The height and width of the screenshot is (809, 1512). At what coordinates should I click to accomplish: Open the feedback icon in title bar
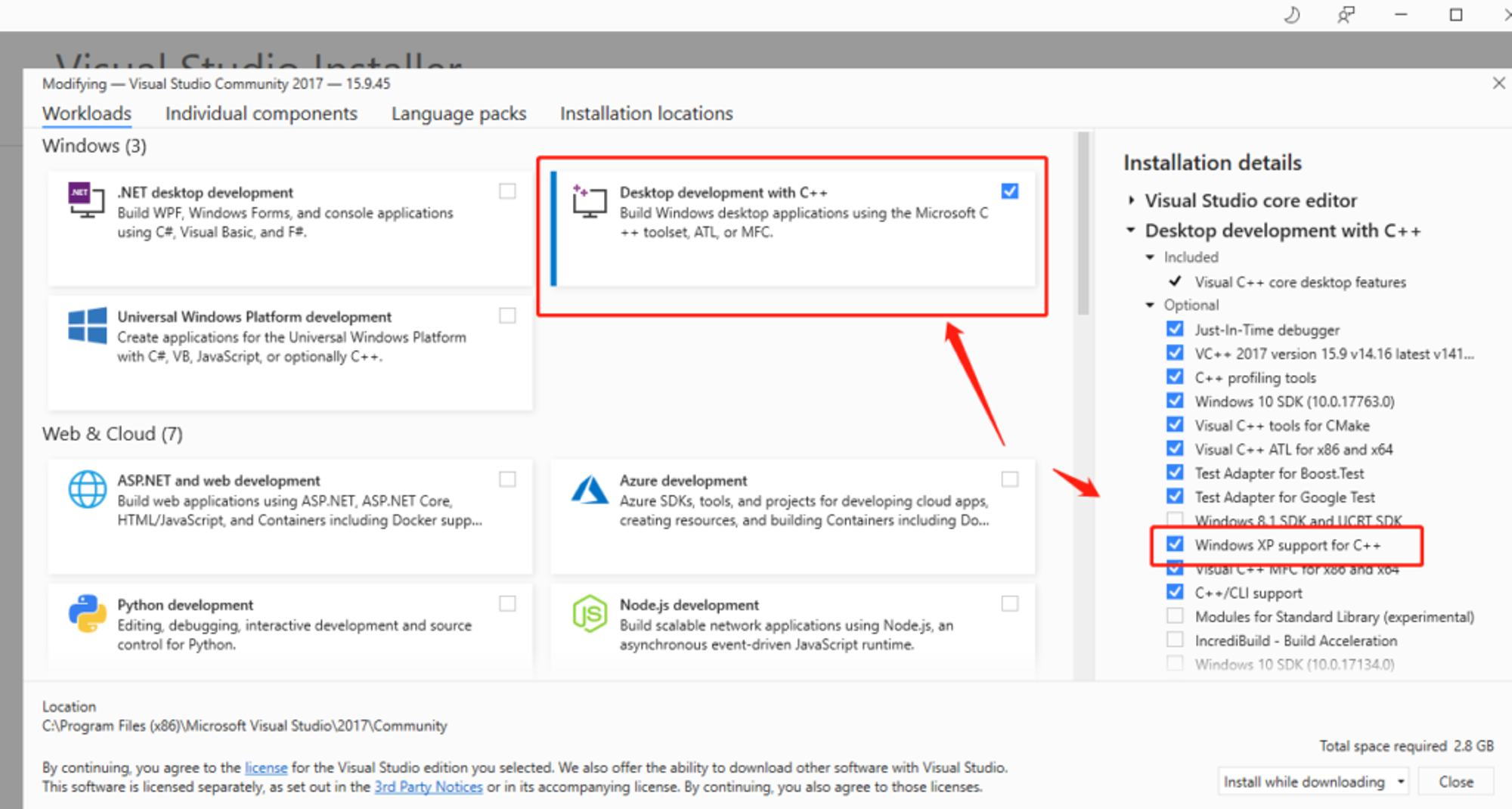click(1346, 14)
